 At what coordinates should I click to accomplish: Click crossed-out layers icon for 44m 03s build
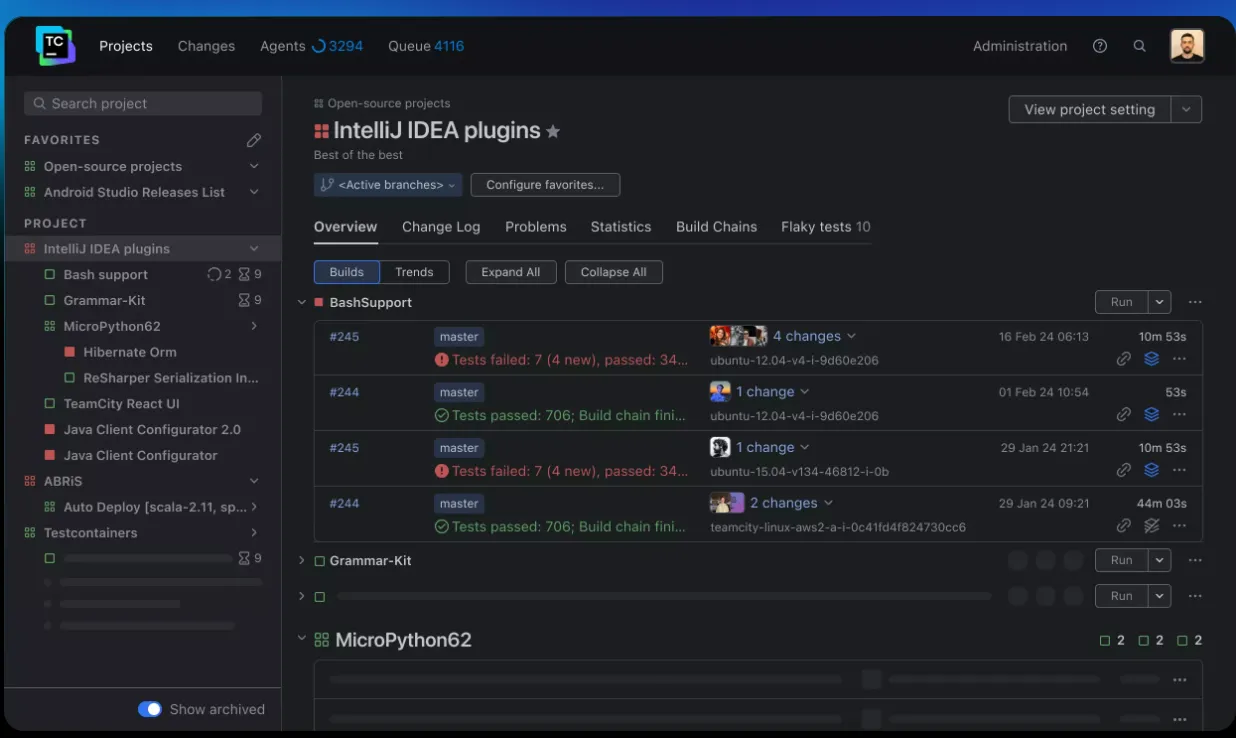1152,525
